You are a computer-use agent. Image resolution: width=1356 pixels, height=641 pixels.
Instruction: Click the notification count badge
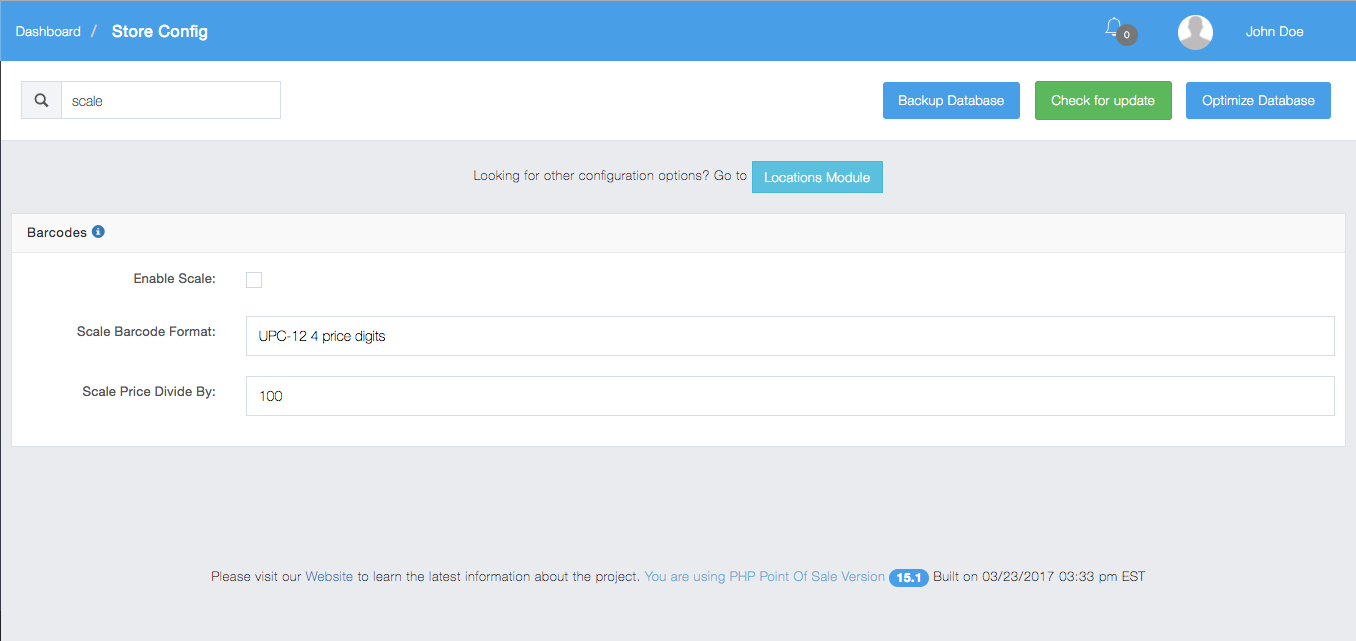(1127, 35)
